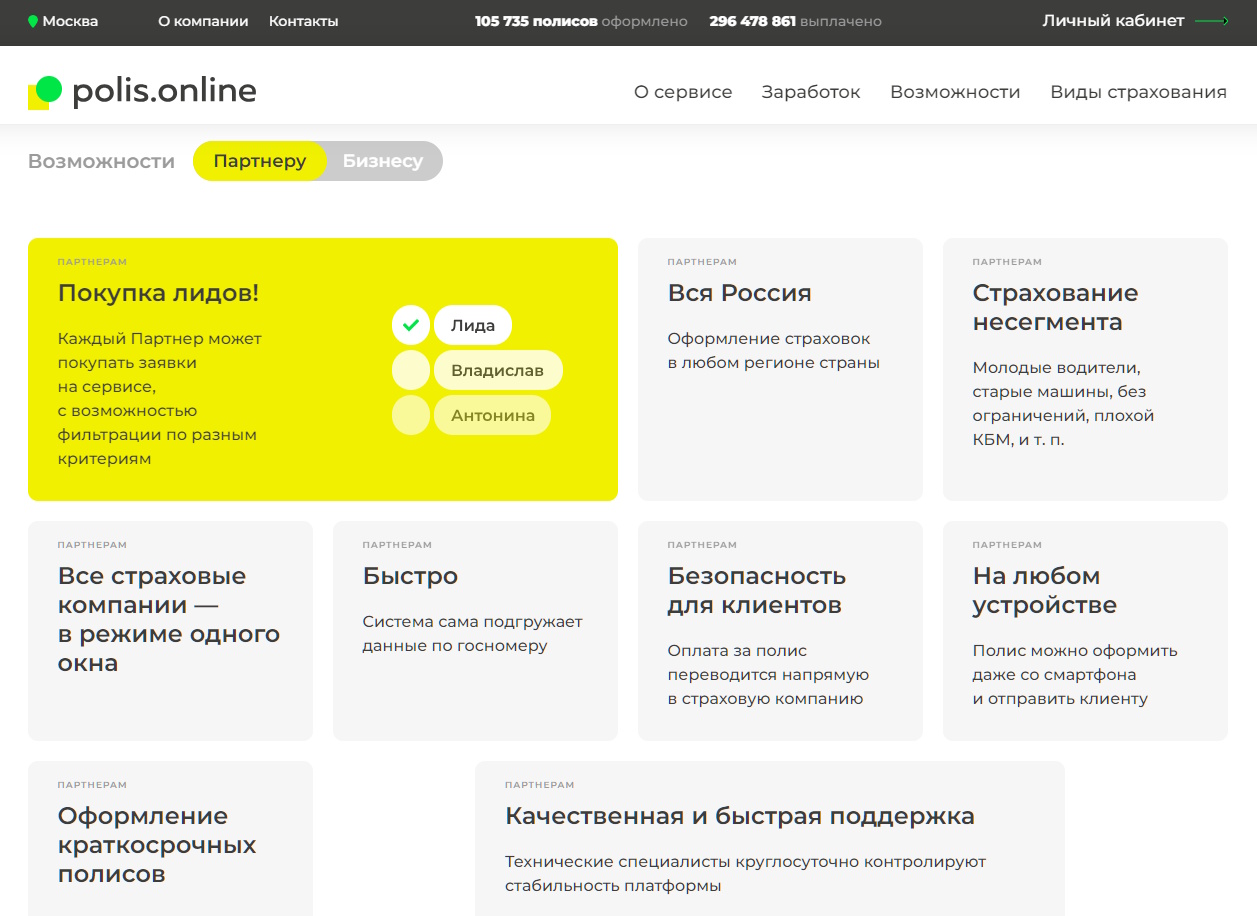Click the green location pin icon
The height and width of the screenshot is (916, 1257).
(33, 21)
